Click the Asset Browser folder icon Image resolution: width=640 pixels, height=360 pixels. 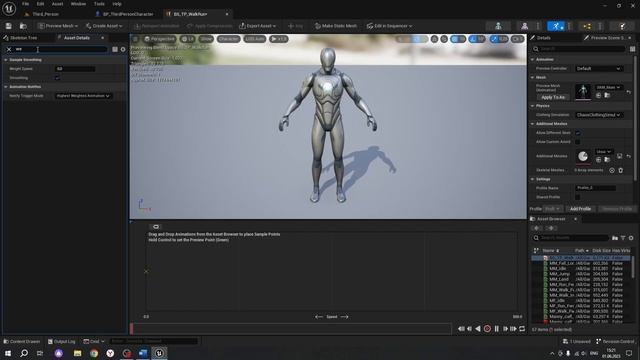pos(615,238)
